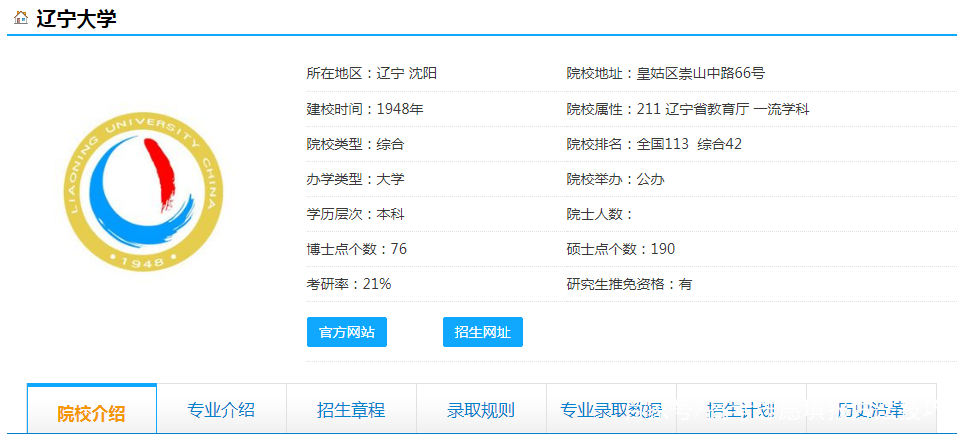Click the text 所在地区：辽宁 沈阳
960x436 pixels.
pos(372,73)
